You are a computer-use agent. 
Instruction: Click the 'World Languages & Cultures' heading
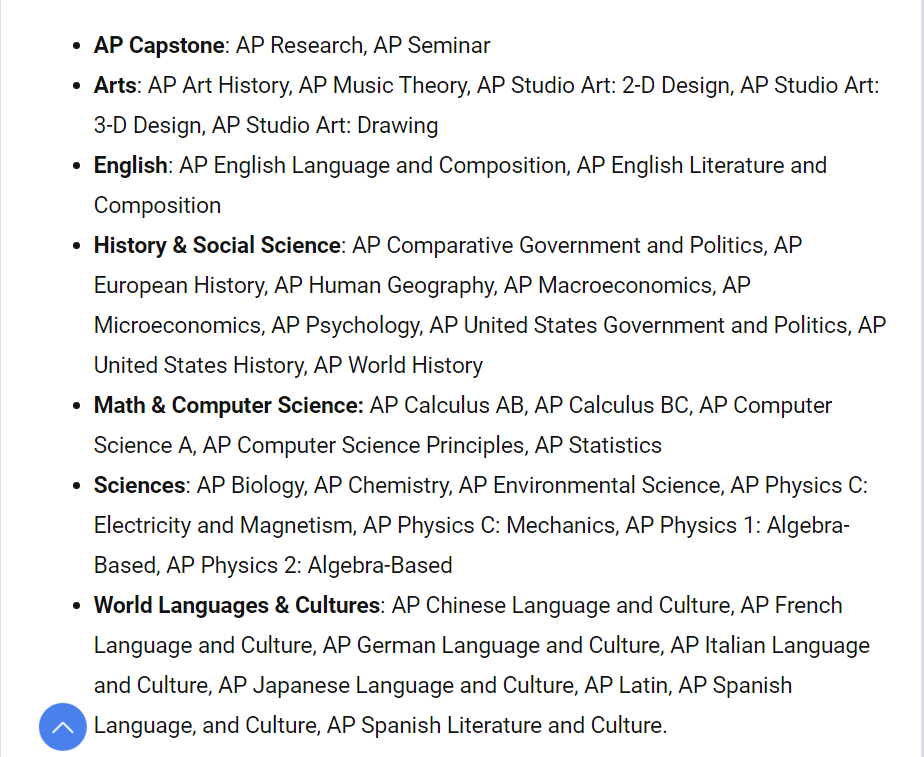click(x=236, y=606)
